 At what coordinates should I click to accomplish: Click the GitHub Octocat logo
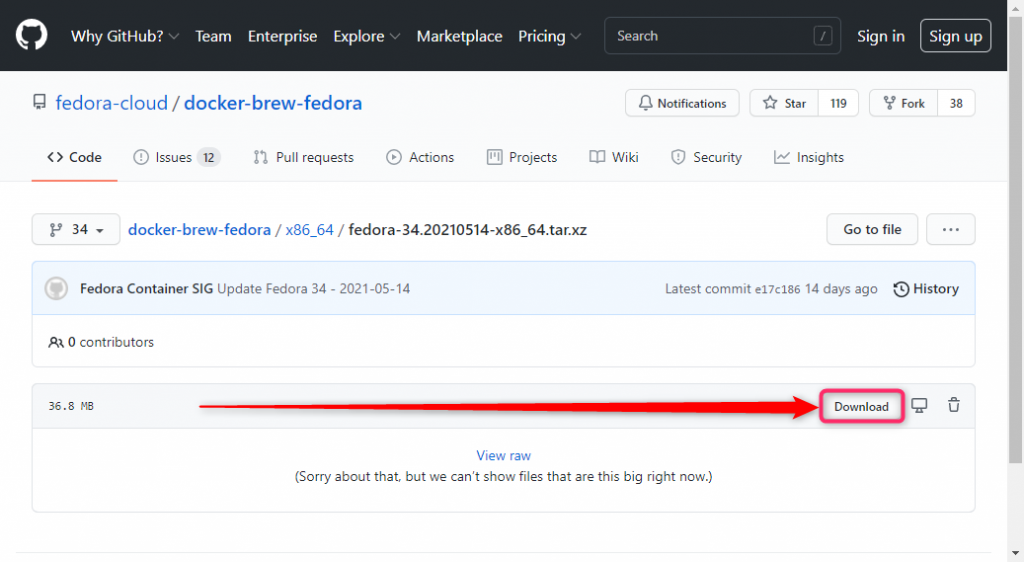[31, 35]
